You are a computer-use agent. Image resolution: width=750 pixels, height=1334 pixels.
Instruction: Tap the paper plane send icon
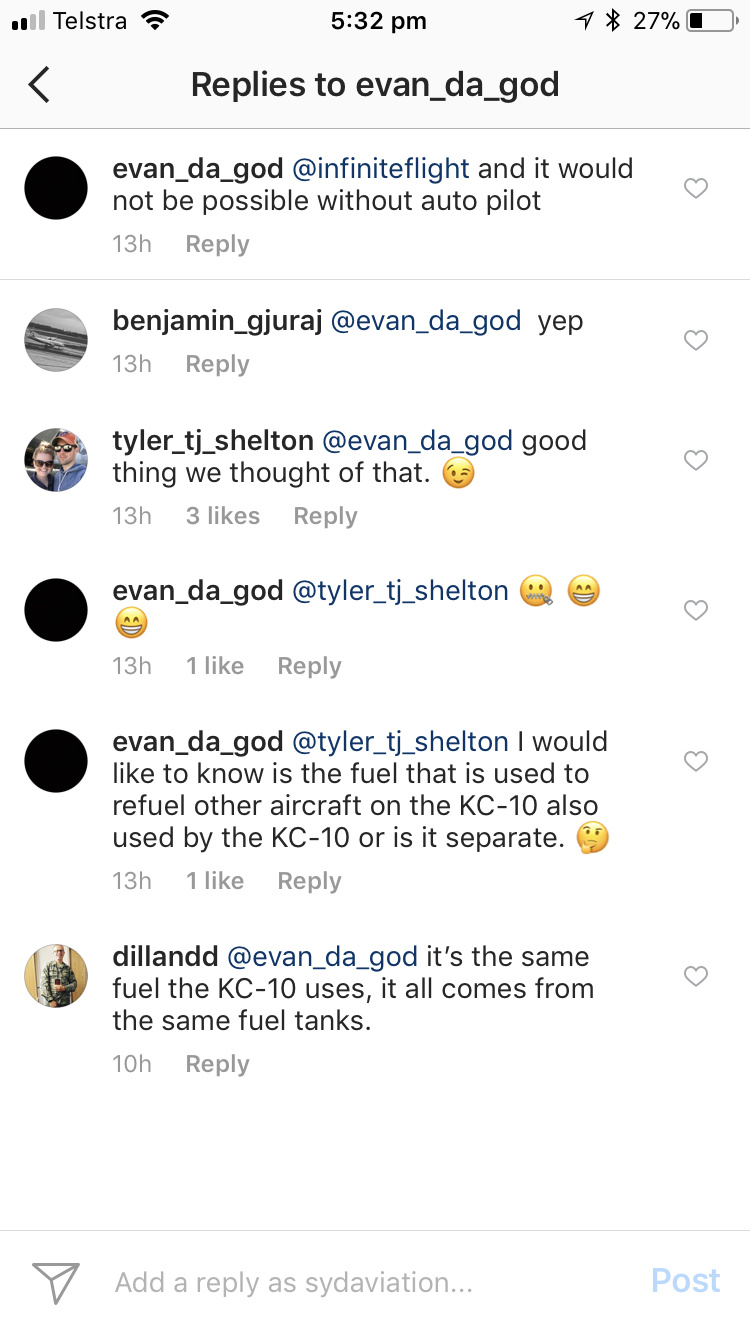[55, 1282]
